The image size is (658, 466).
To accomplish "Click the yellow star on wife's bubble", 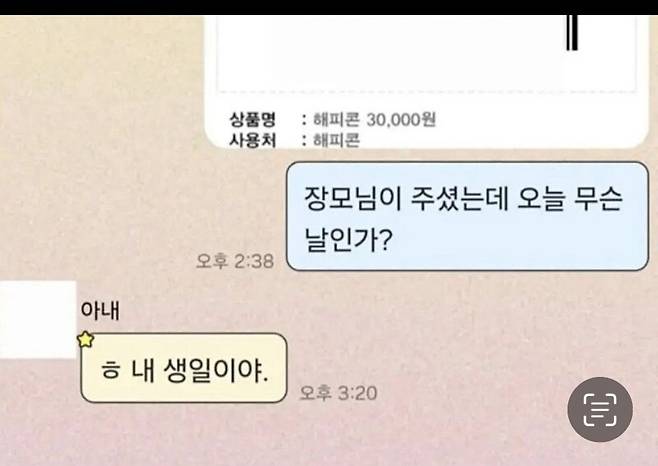I will (x=86, y=339).
